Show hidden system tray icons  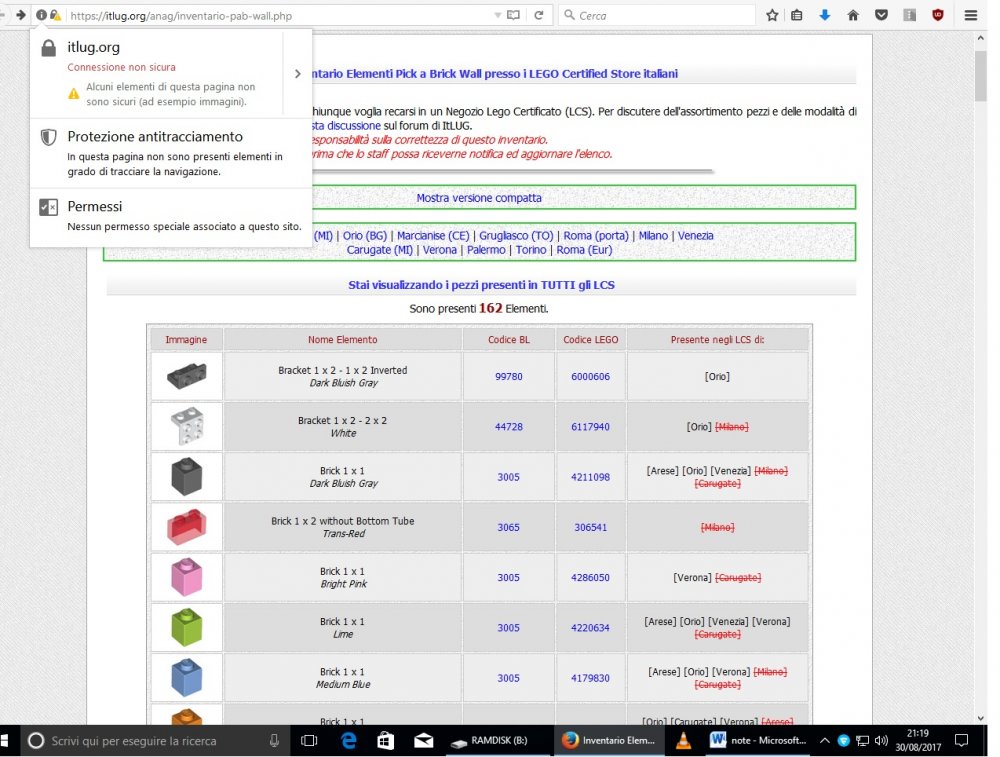click(x=825, y=740)
